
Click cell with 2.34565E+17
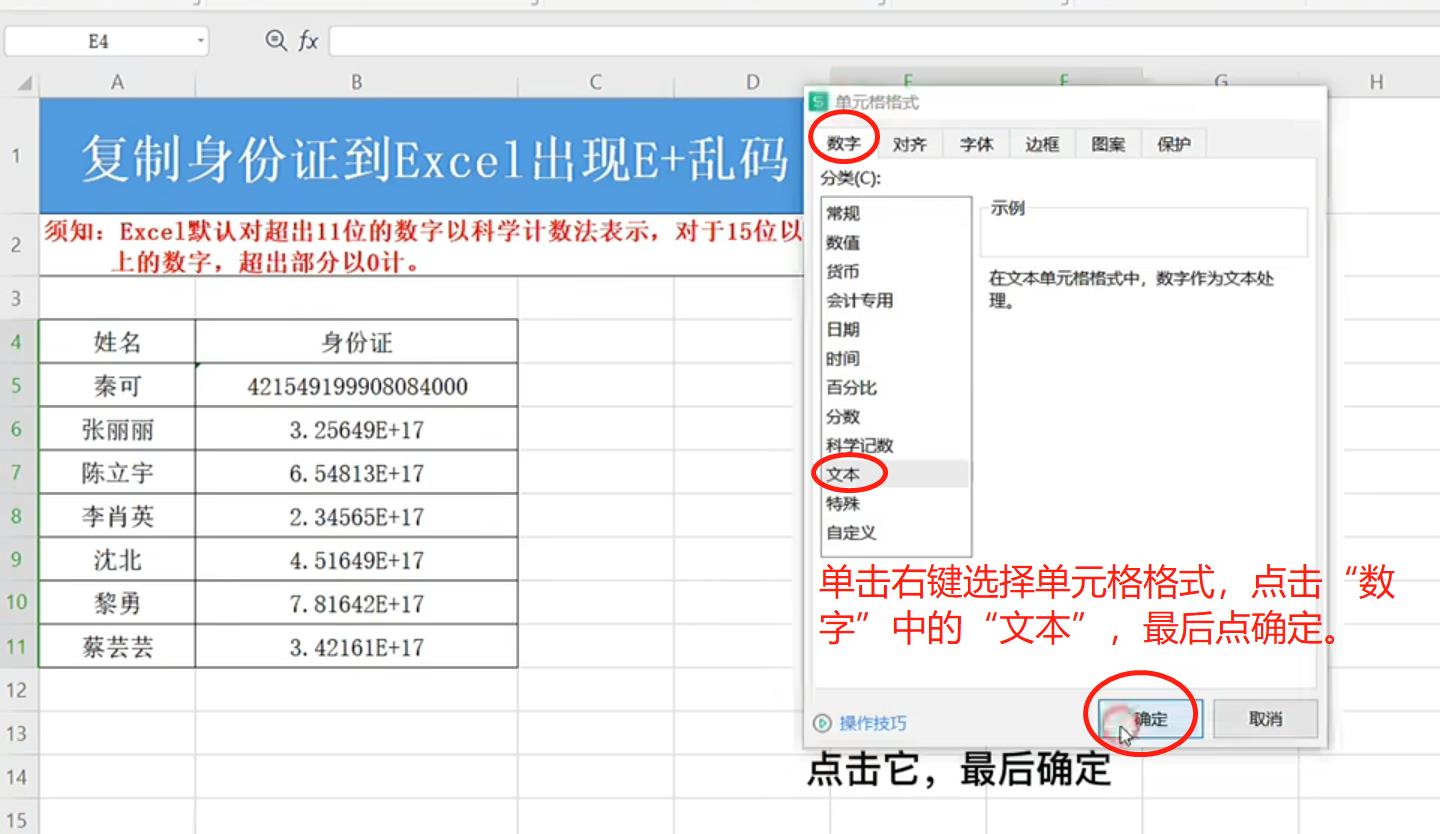(x=356, y=516)
